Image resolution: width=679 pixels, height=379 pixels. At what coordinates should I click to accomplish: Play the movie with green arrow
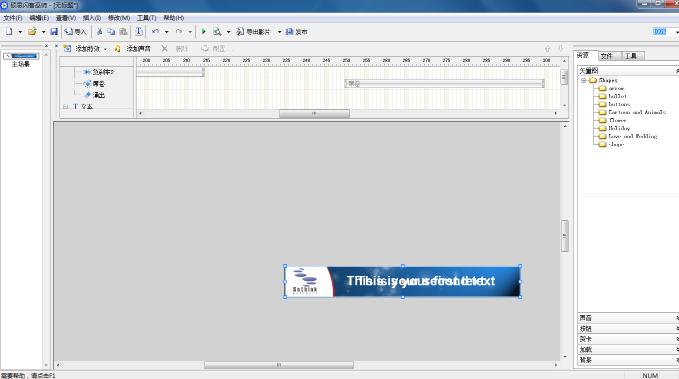204,32
